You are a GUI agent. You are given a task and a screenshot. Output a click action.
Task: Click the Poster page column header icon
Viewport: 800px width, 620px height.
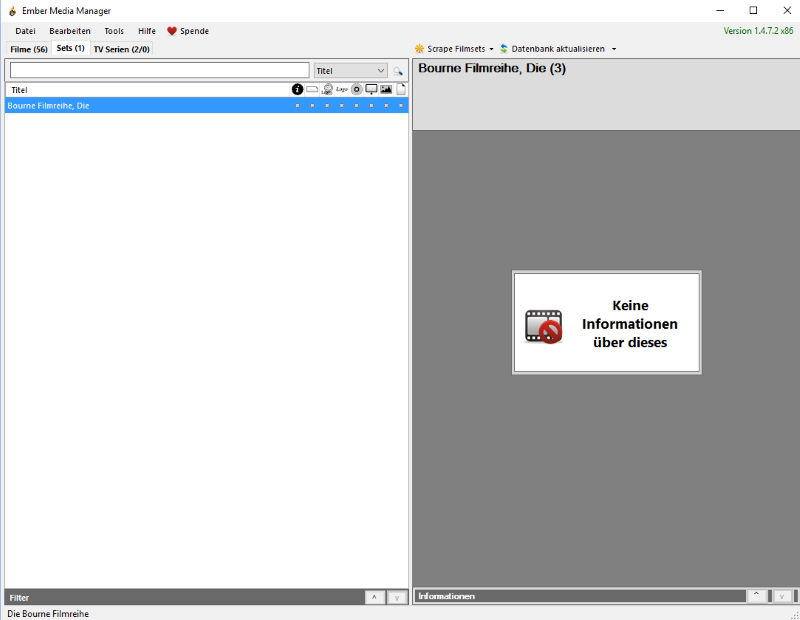401,89
